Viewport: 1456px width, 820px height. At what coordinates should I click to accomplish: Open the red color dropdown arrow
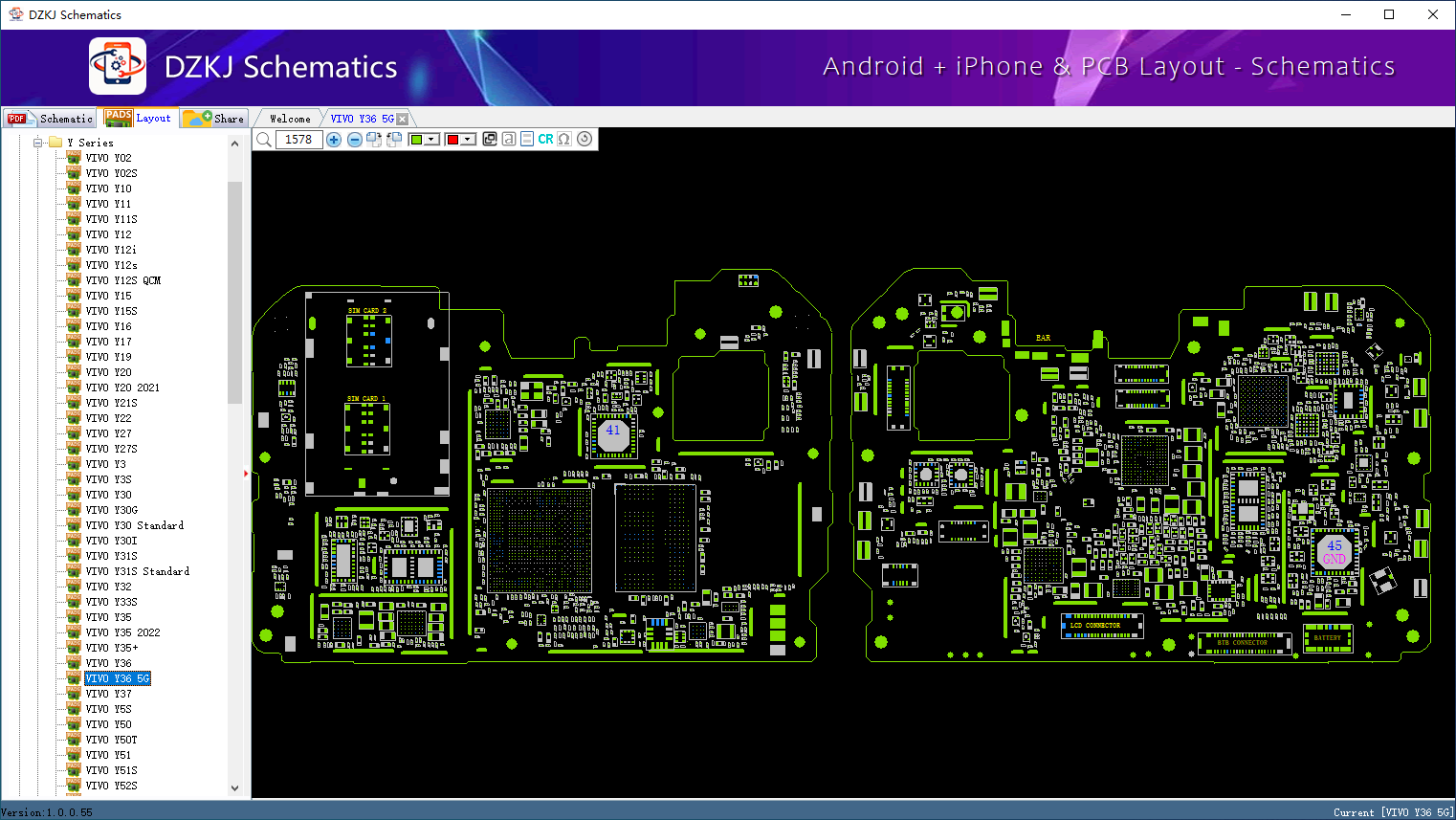468,140
